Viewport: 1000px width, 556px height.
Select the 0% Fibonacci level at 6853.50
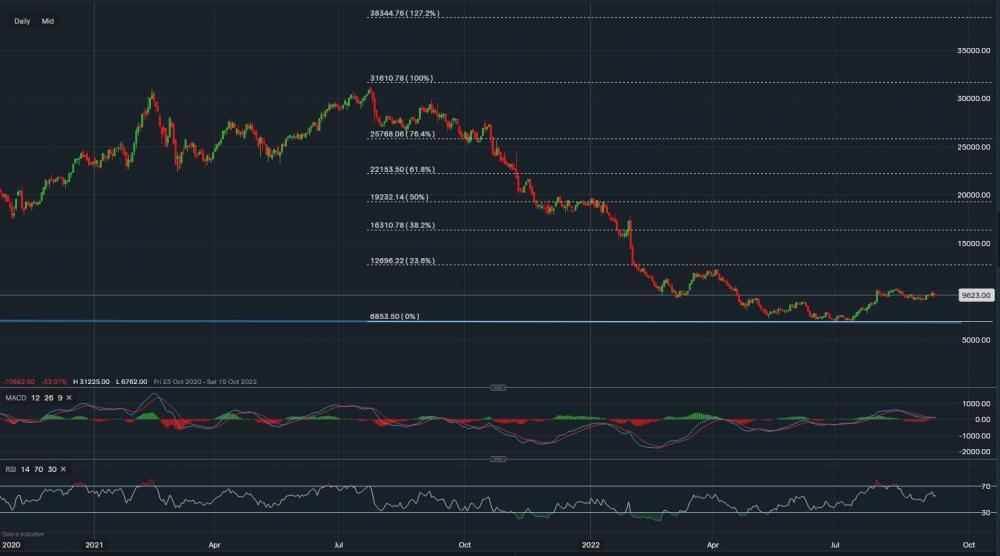pos(394,316)
